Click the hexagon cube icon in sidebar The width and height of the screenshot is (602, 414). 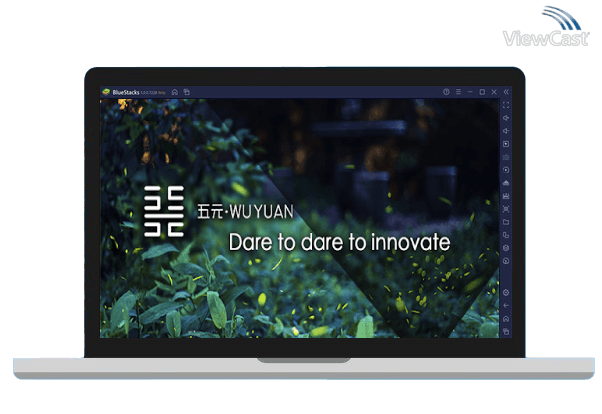pos(506,248)
